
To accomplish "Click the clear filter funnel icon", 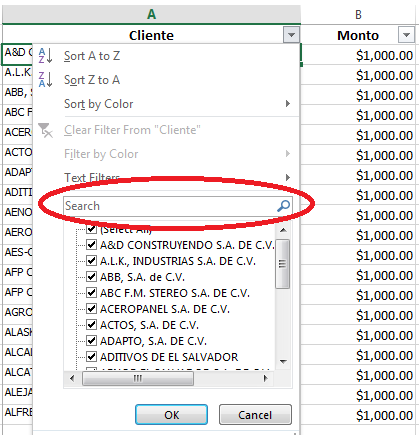I will [45, 130].
